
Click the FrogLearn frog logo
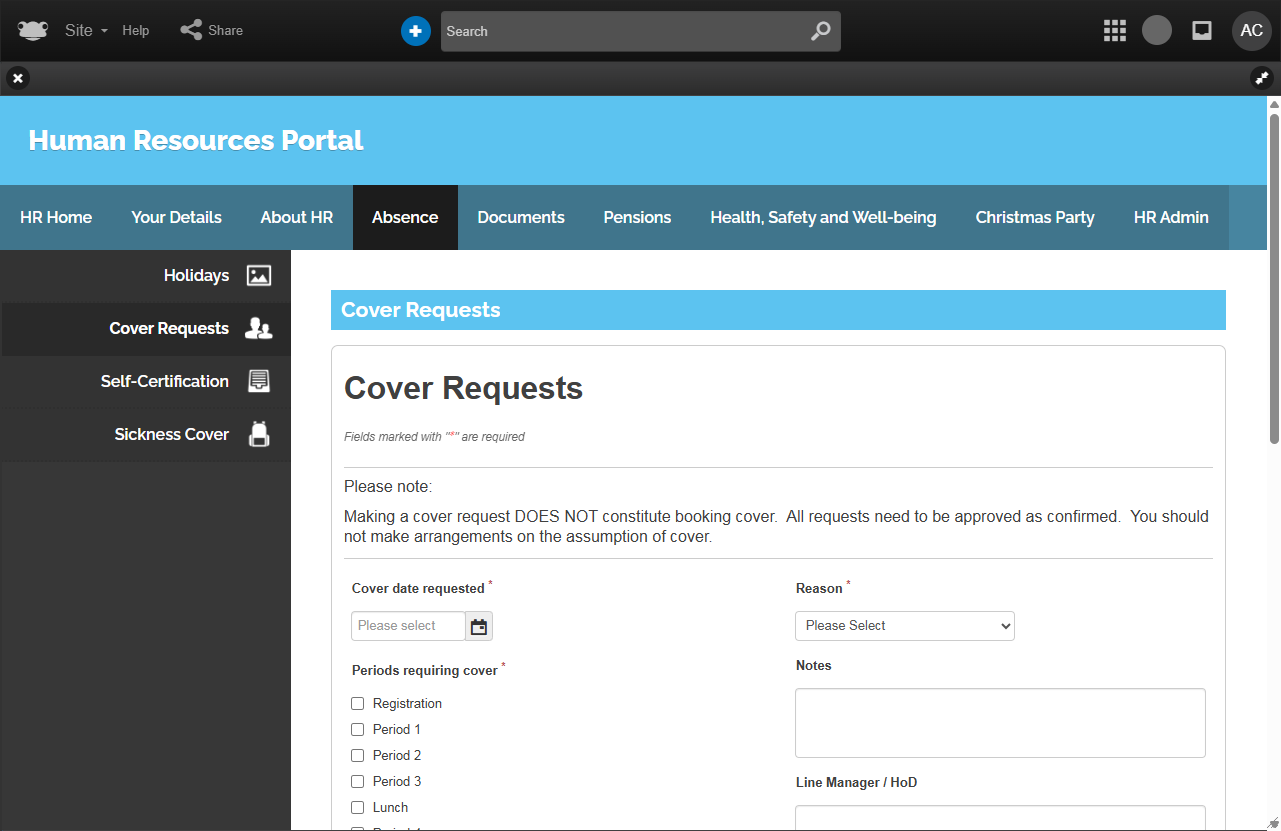[x=32, y=31]
